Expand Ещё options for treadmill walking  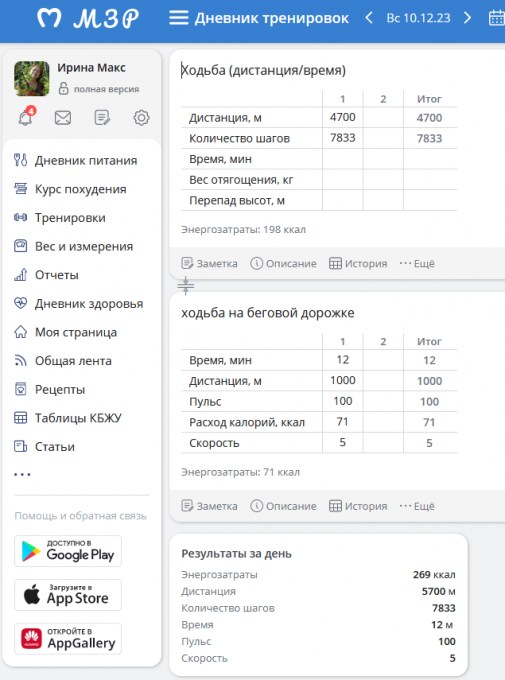[x=417, y=506]
